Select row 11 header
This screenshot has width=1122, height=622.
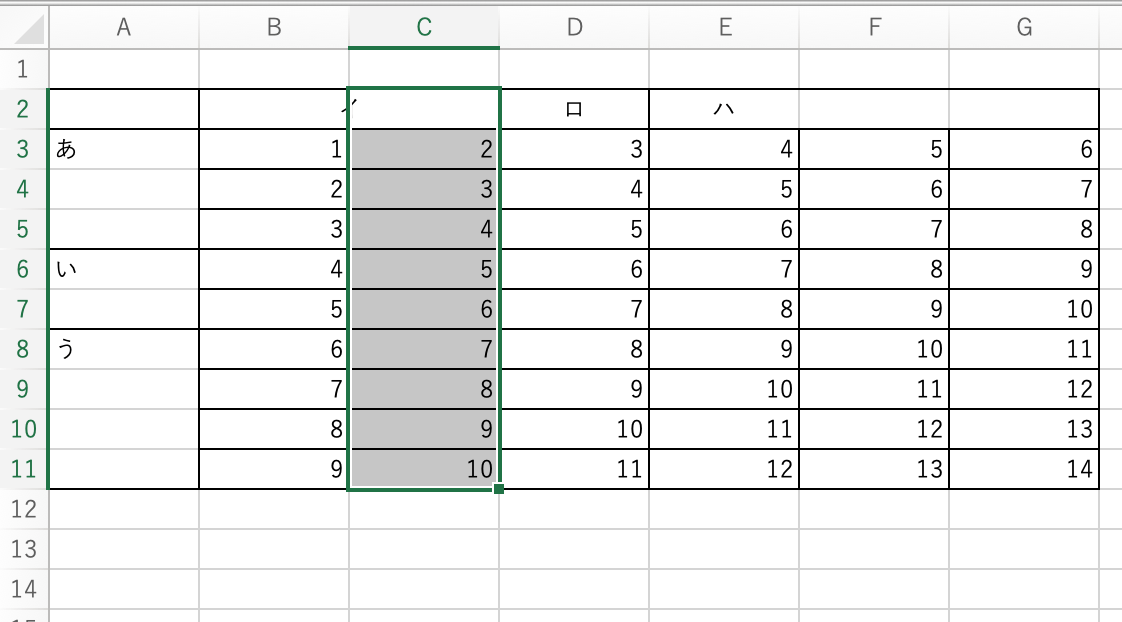pyautogui.click(x=24, y=469)
